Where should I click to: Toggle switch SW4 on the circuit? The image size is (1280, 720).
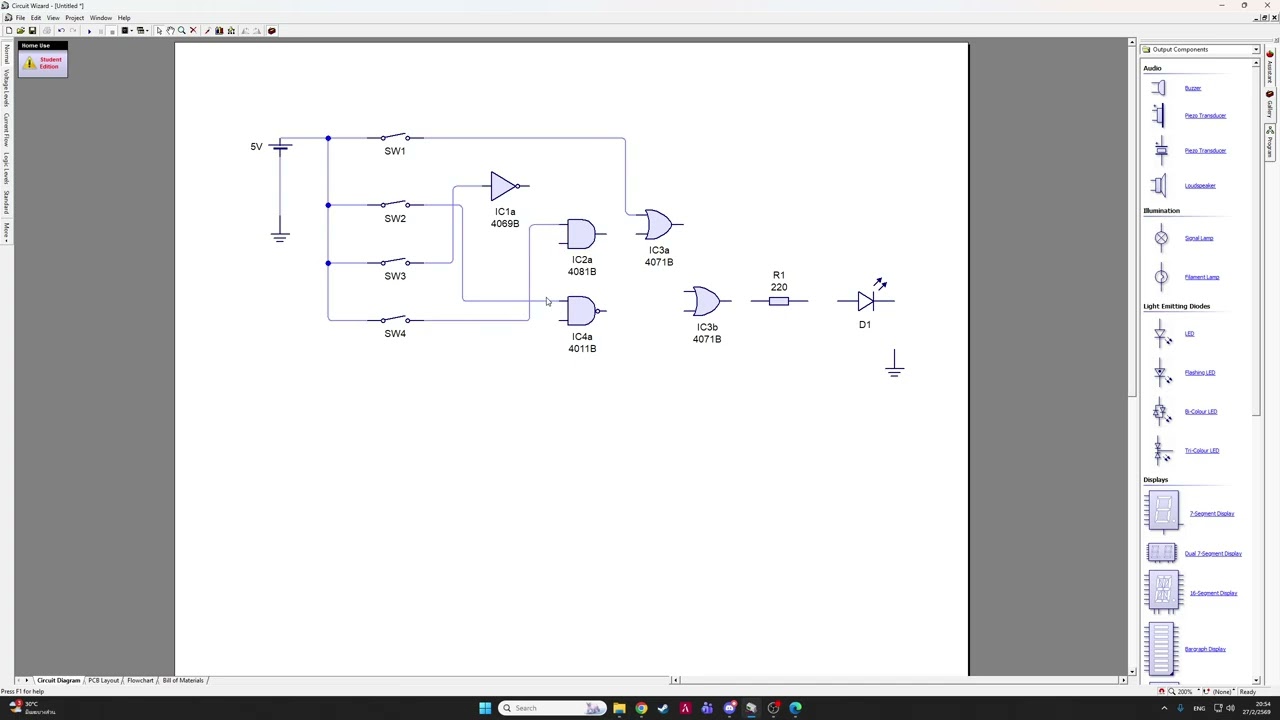point(395,320)
